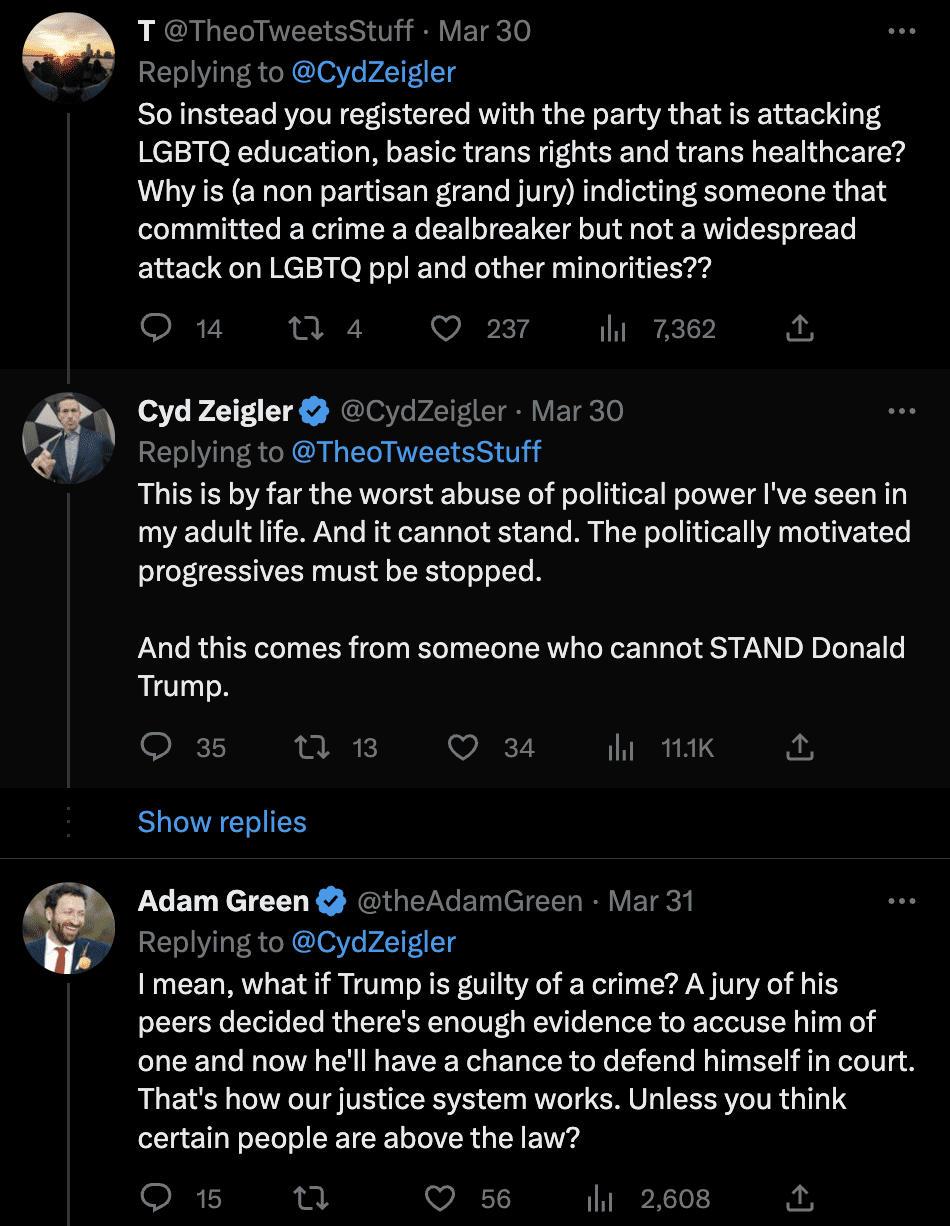950x1226 pixels.
Task: Open more options on Adam Green's tweet
Action: point(901,901)
